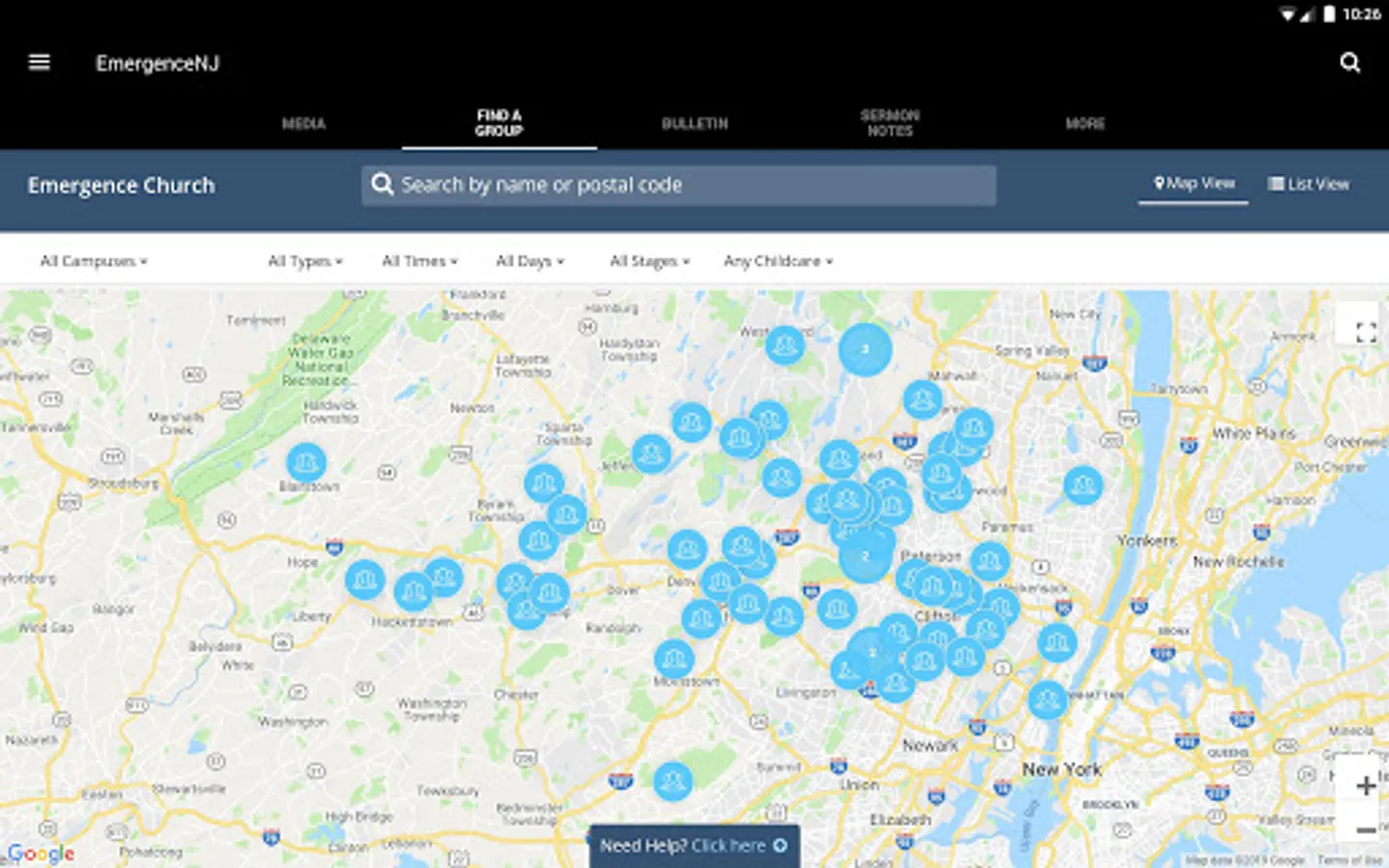Select the group marker near West Milford
1389x868 pixels.
[x=785, y=344]
